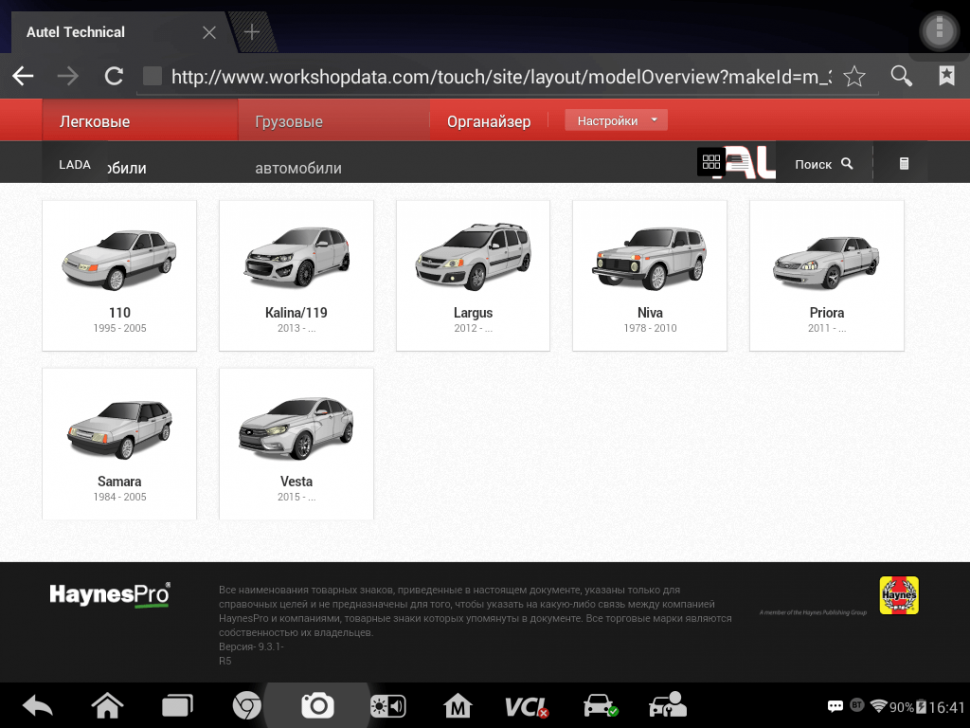Image resolution: width=970 pixels, height=728 pixels.
Task: Click the browser back arrow
Action: (22, 77)
